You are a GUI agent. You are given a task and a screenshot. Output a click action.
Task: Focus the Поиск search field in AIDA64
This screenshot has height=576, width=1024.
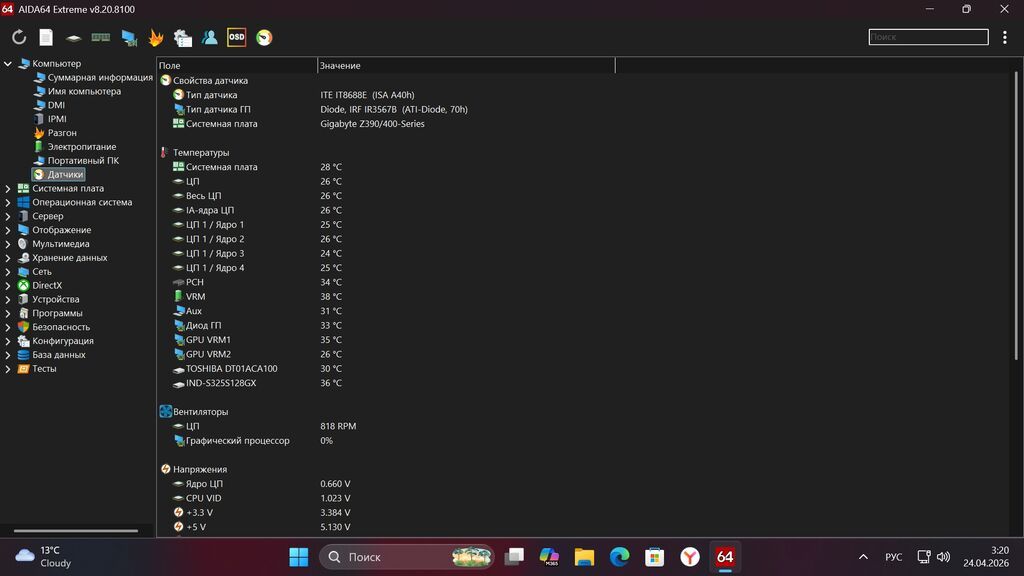pyautogui.click(x=928, y=37)
